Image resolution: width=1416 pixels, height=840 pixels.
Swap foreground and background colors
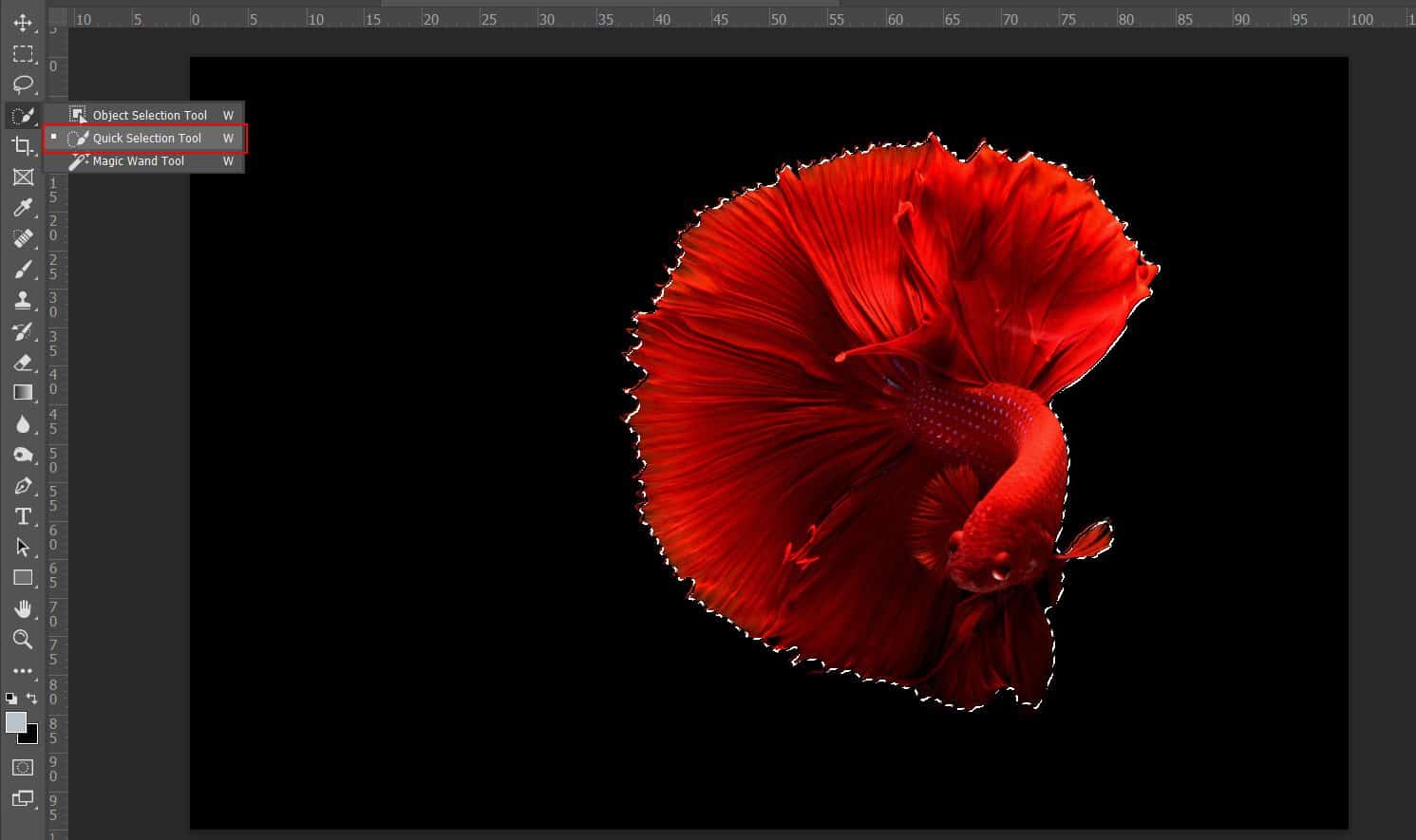(x=31, y=697)
